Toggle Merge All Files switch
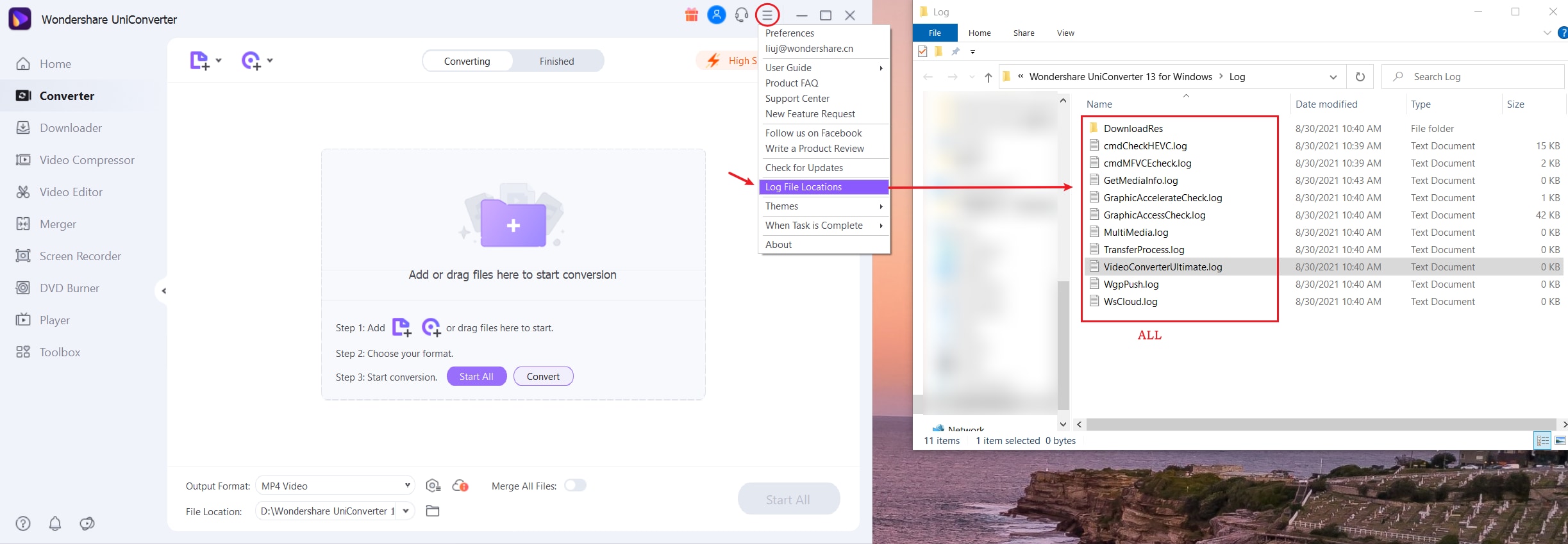Viewport: 1568px width, 544px height. (575, 485)
